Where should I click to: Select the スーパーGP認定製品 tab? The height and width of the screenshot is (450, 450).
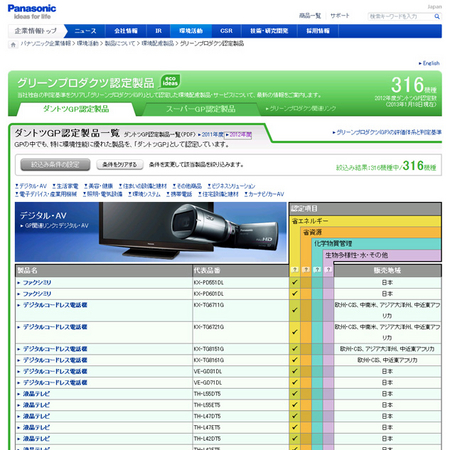click(201, 109)
